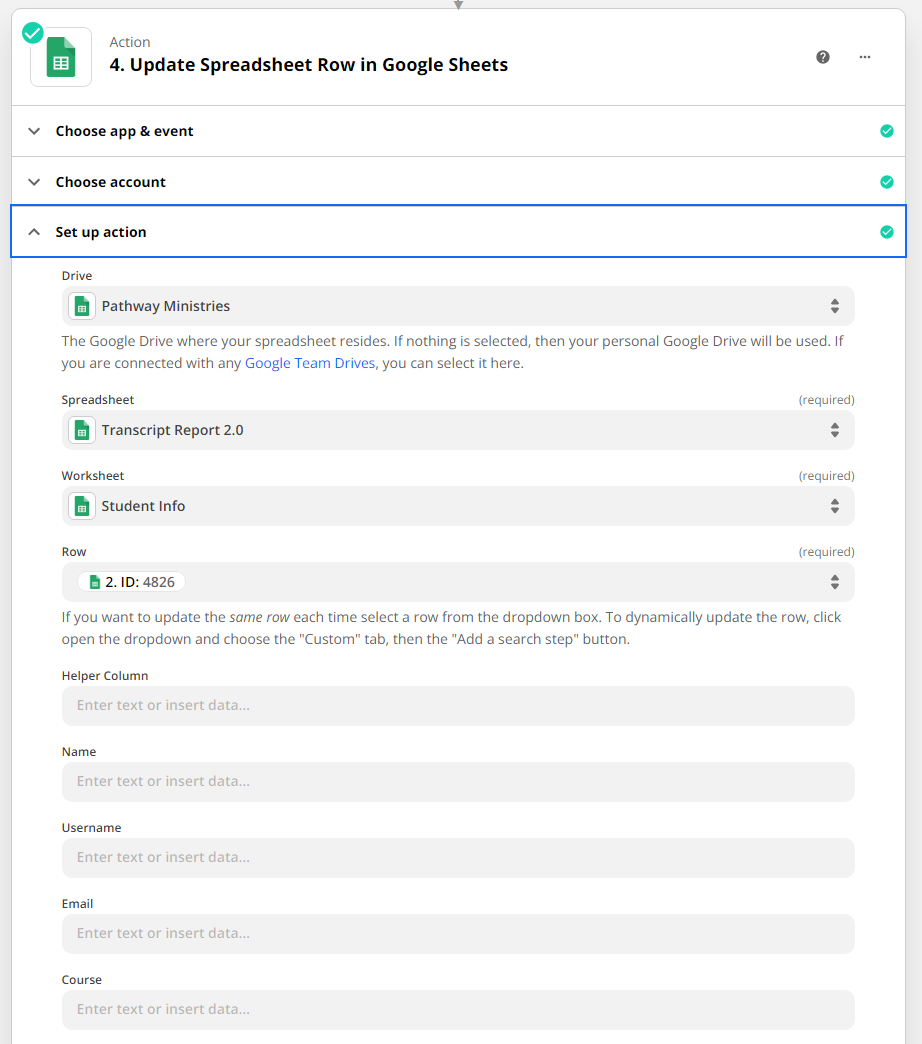922x1044 pixels.
Task: Click into the Username input field
Action: pos(458,858)
